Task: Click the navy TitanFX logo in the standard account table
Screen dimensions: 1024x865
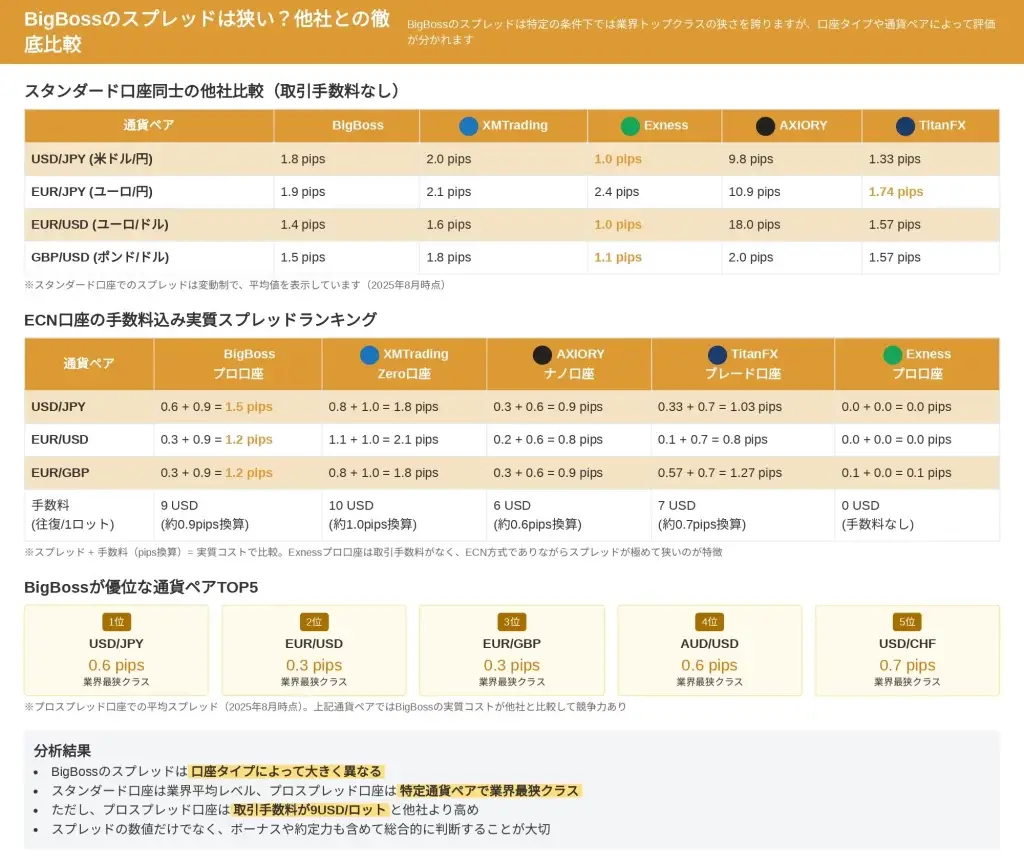Action: (905, 126)
